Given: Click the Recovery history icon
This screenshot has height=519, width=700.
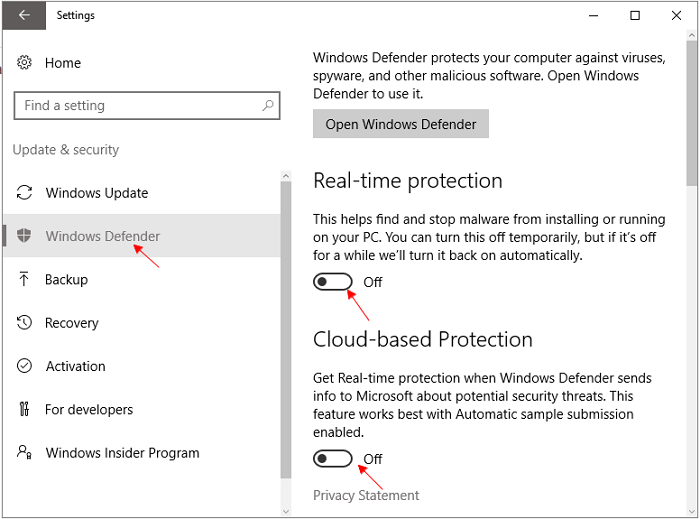Looking at the screenshot, I should point(25,323).
